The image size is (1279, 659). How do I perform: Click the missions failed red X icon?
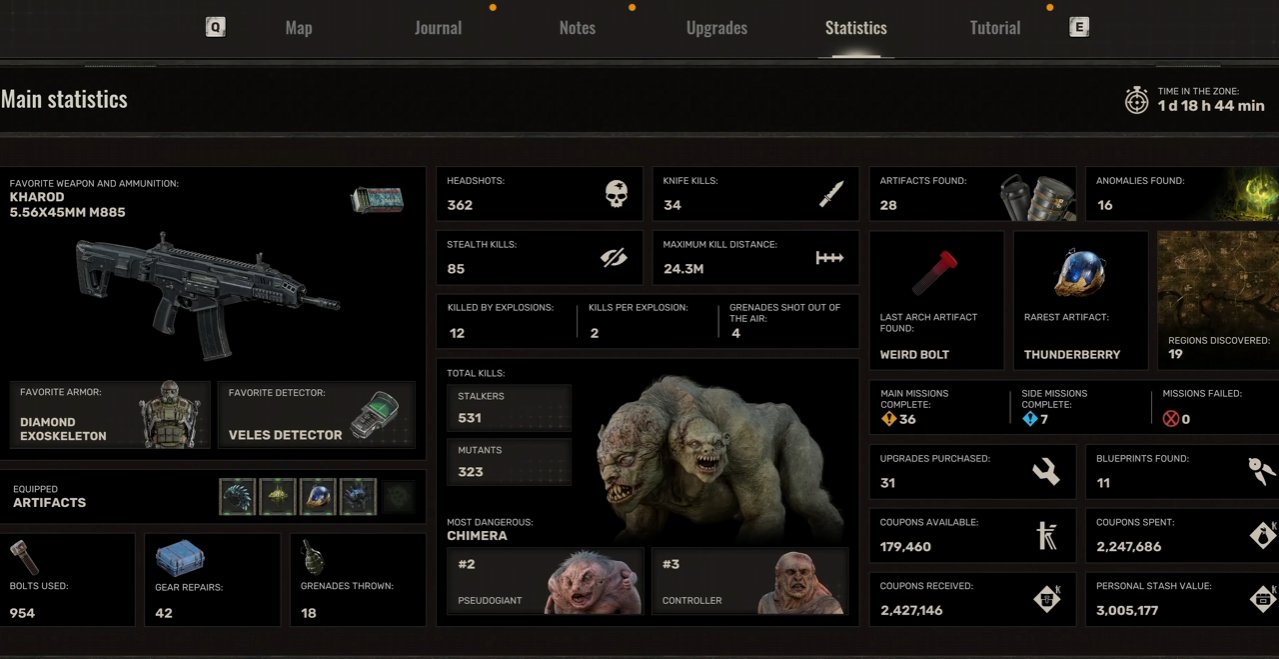1171,419
